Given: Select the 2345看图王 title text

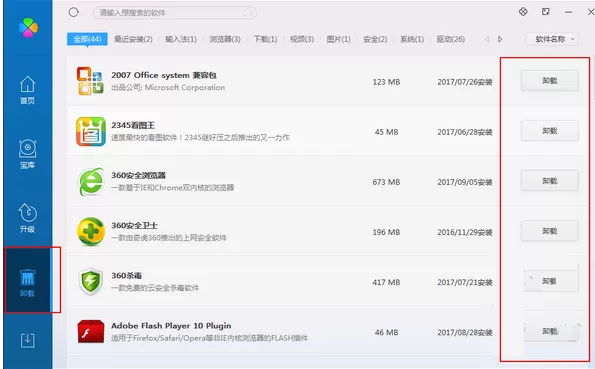Looking at the screenshot, I should tap(133, 125).
